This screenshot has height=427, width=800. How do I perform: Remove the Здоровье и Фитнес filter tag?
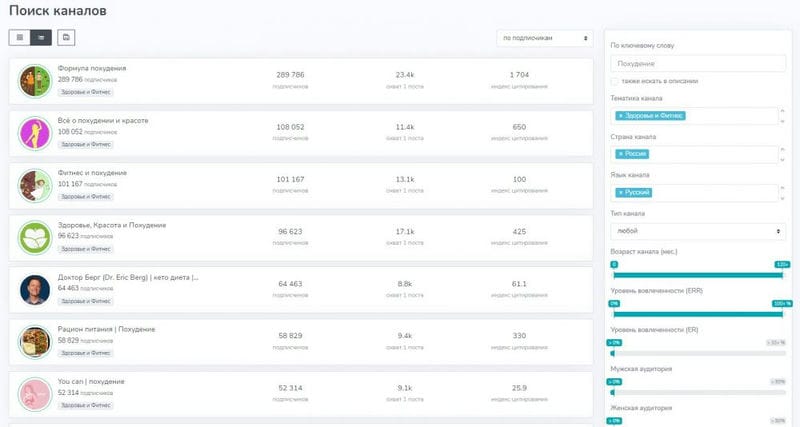pyautogui.click(x=620, y=116)
